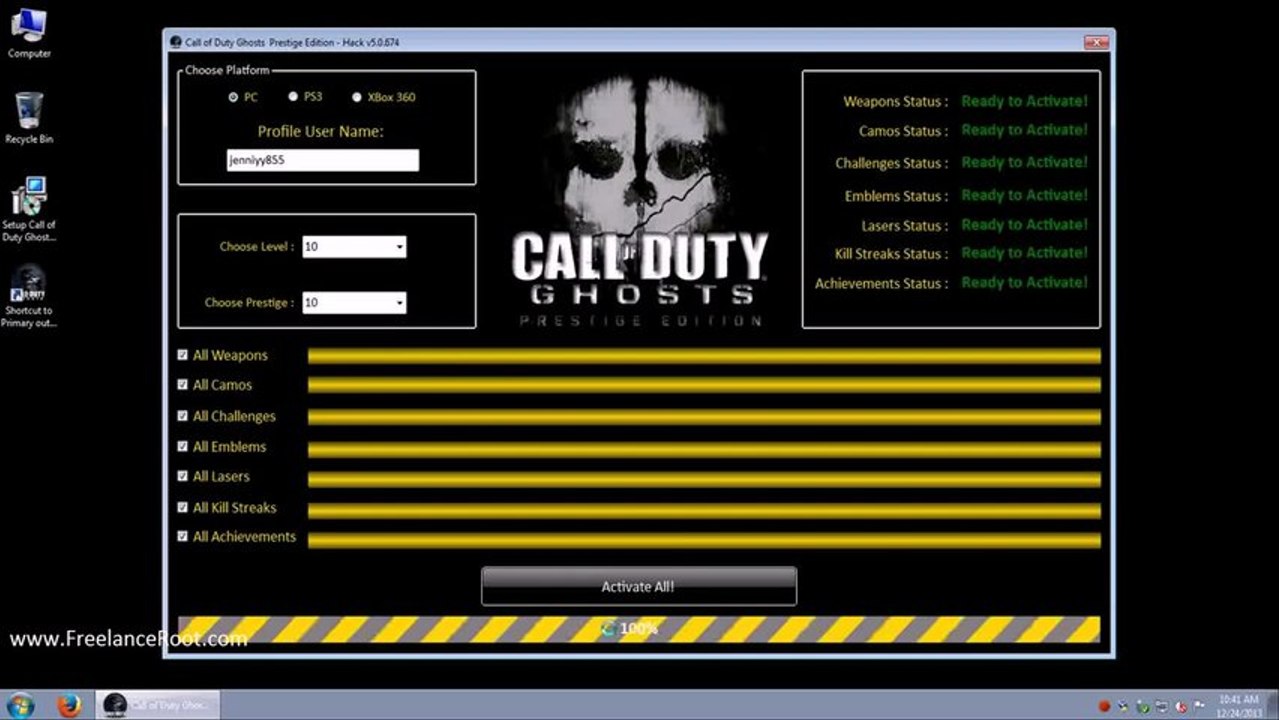Open the Choose Prestige dropdown
Screen dimensions: 1279x720
pyautogui.click(x=354, y=302)
